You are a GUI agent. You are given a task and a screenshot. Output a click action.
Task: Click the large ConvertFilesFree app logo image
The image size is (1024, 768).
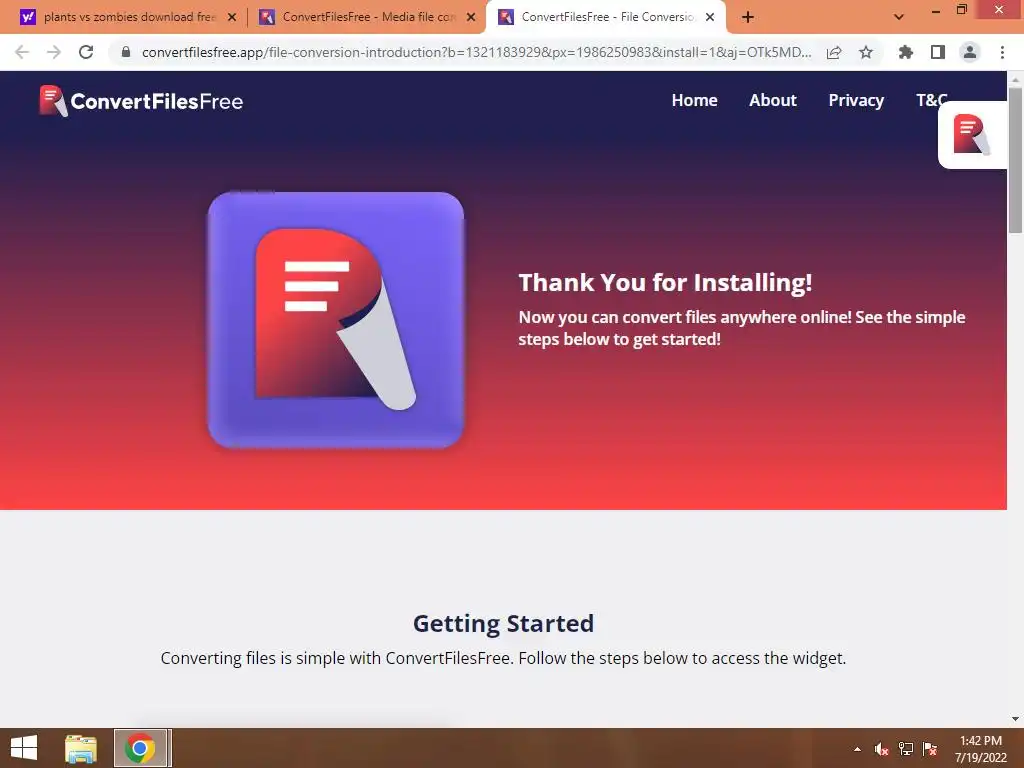(336, 320)
